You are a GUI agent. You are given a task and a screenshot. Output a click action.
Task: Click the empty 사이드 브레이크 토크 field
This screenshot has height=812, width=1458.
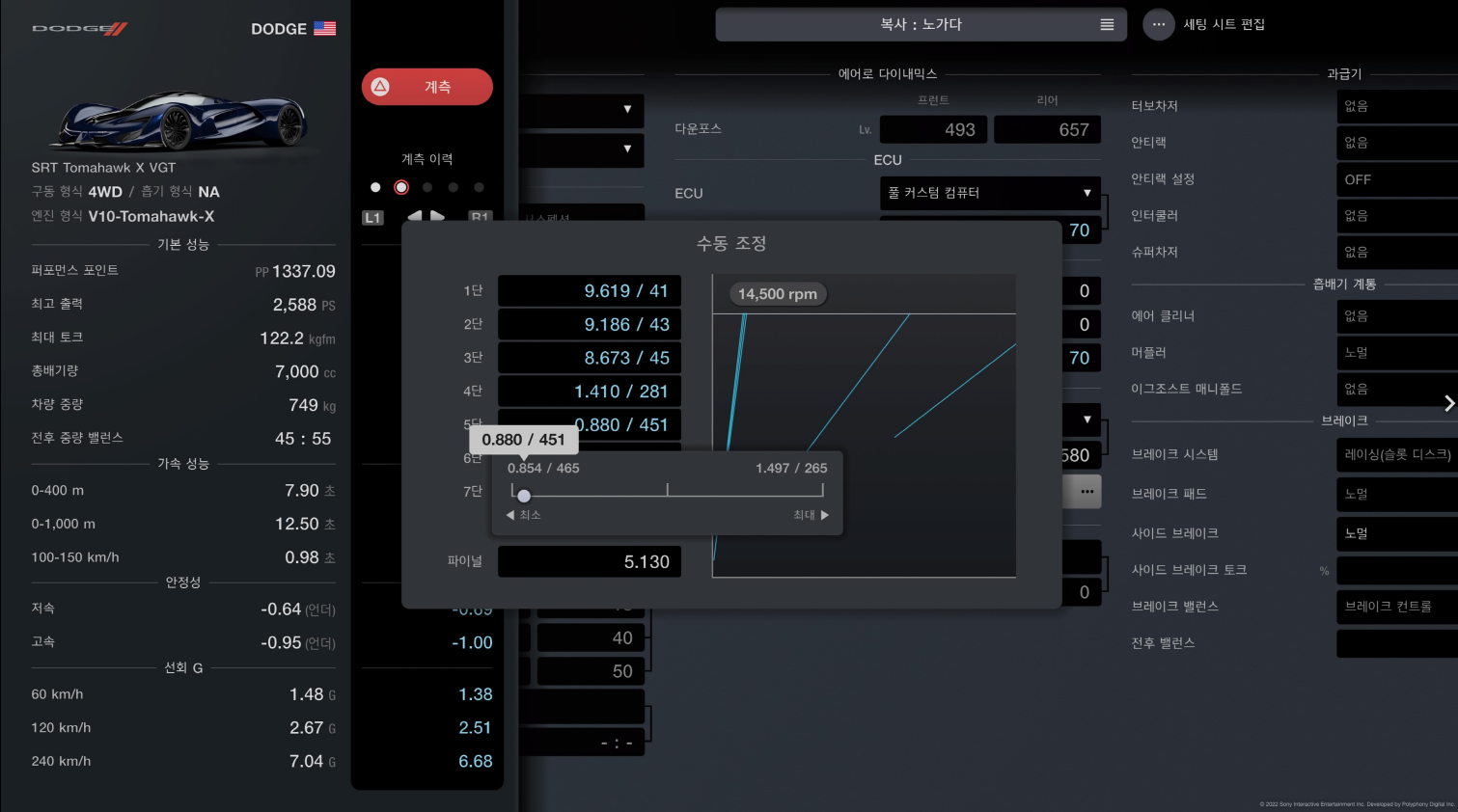click(x=1397, y=570)
